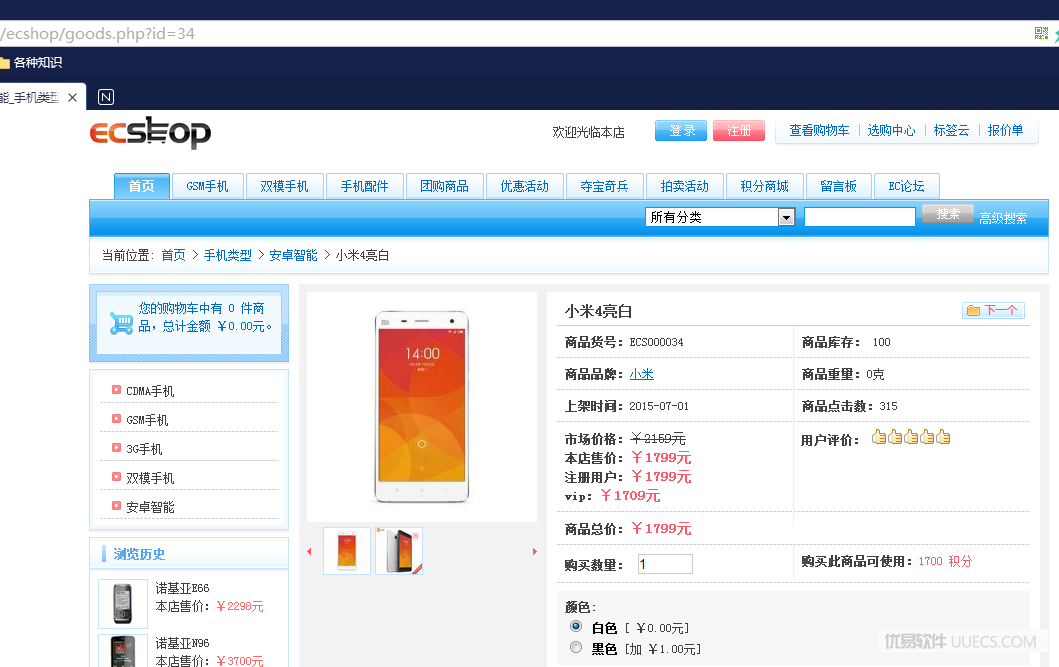Screen dimensions: 1059x667
Task: Open 诺基亚N96 thumbnail in browsing history
Action: click(x=123, y=651)
